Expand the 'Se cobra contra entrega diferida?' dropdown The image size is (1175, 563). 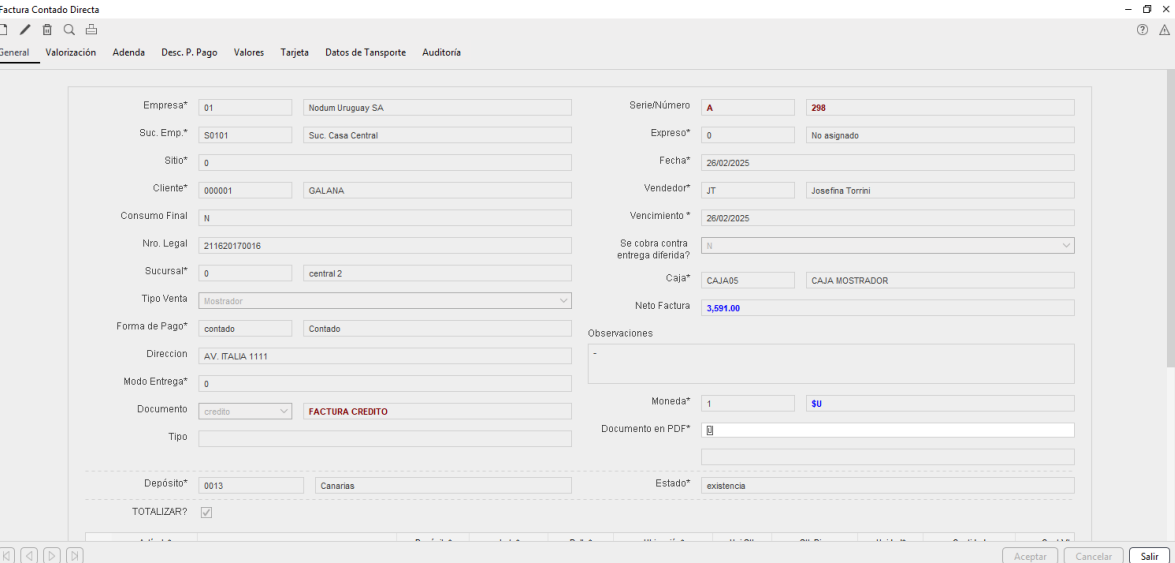(1066, 245)
